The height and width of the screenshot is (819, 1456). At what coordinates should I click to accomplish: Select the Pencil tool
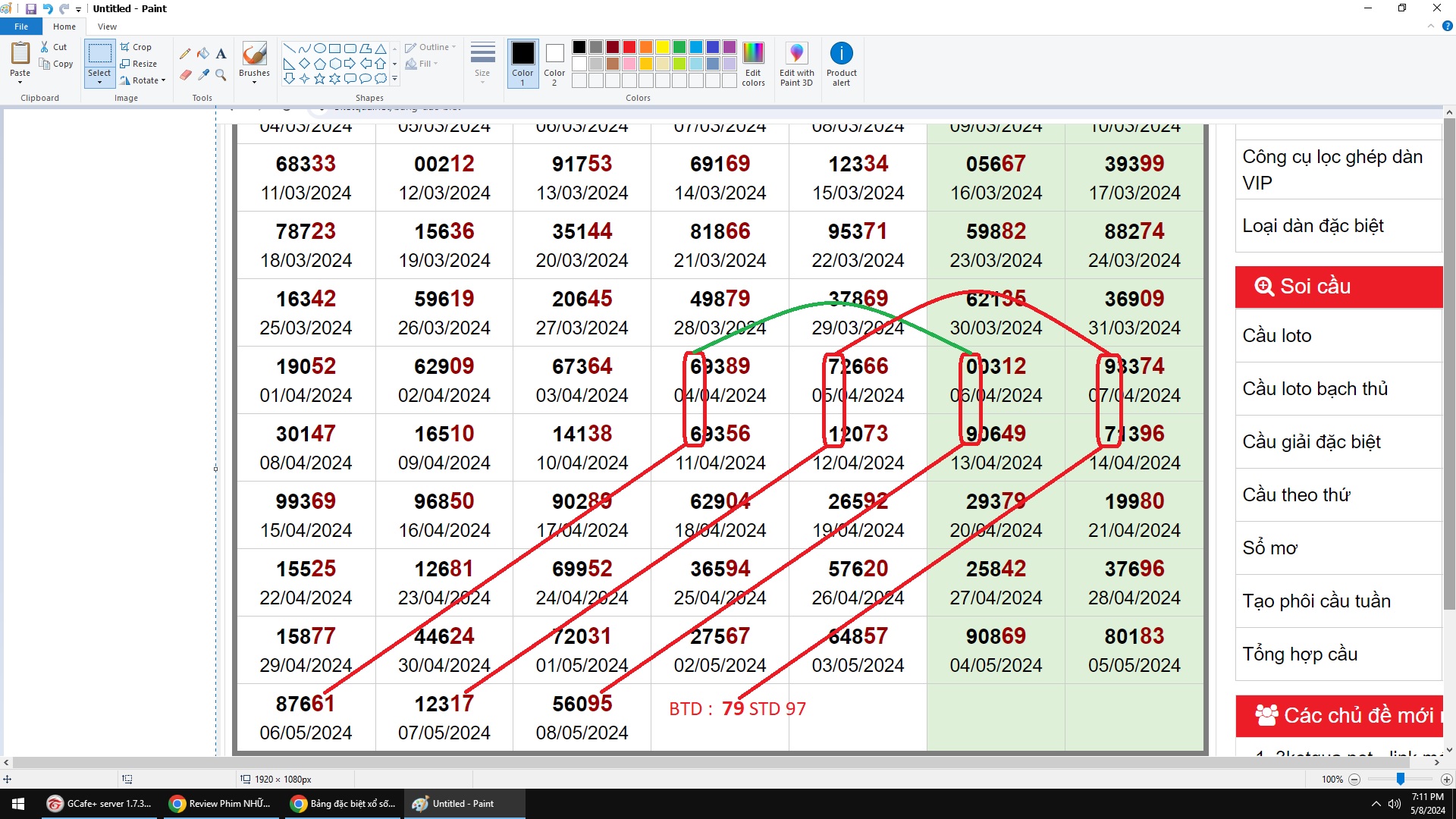pyautogui.click(x=185, y=54)
